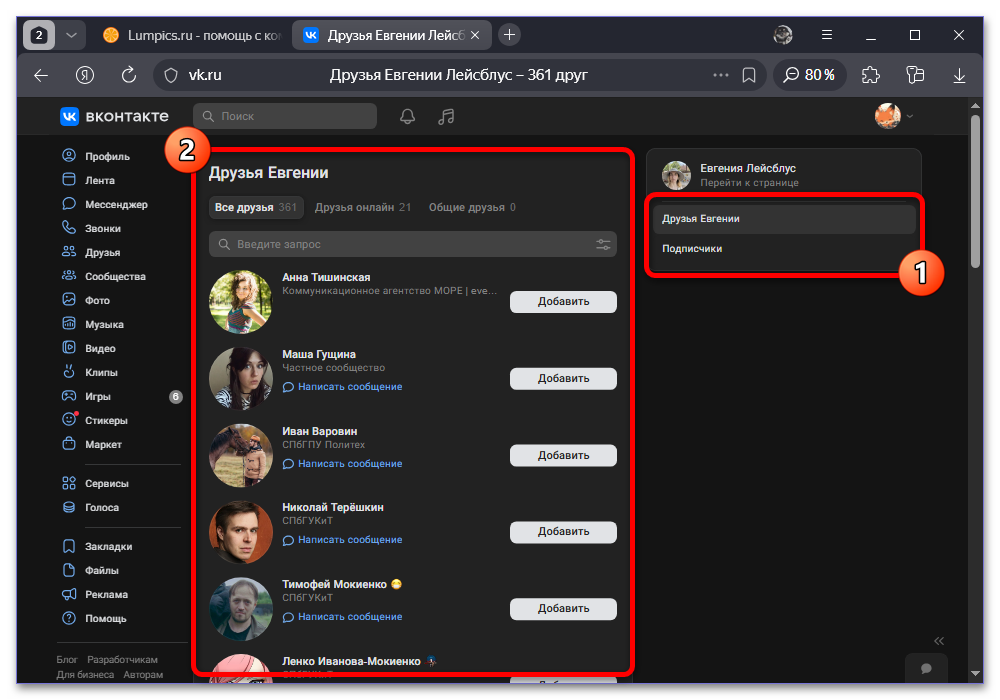Open the 80% zoom control
The height and width of the screenshot is (700, 1000).
[x=810, y=75]
